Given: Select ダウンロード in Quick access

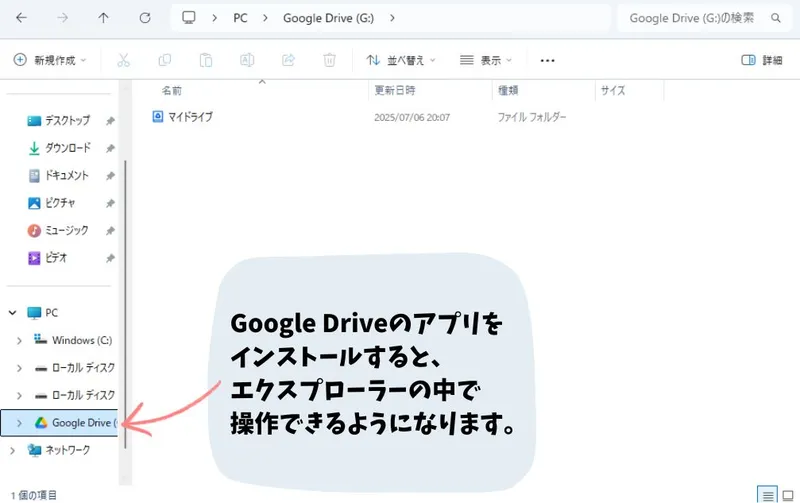Looking at the screenshot, I should coord(68,148).
